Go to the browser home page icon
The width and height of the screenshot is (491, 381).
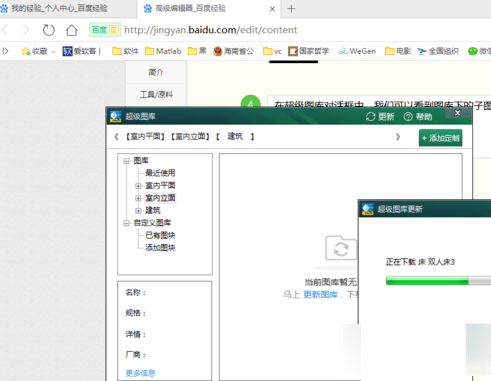(x=71, y=30)
